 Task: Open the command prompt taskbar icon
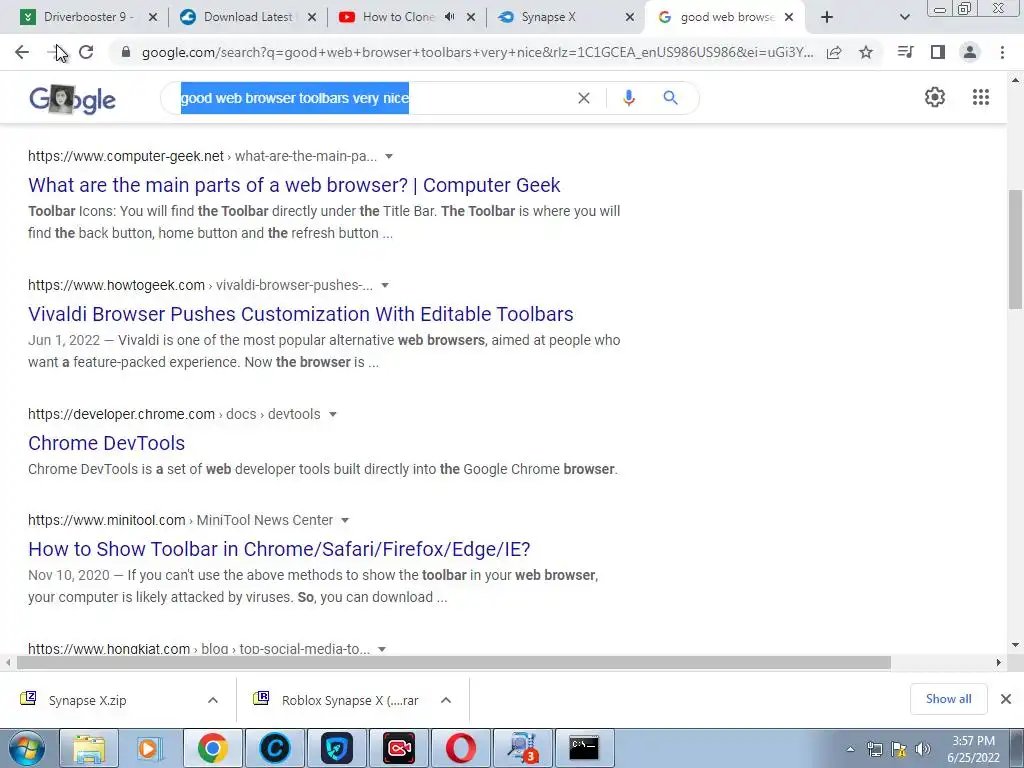point(584,748)
